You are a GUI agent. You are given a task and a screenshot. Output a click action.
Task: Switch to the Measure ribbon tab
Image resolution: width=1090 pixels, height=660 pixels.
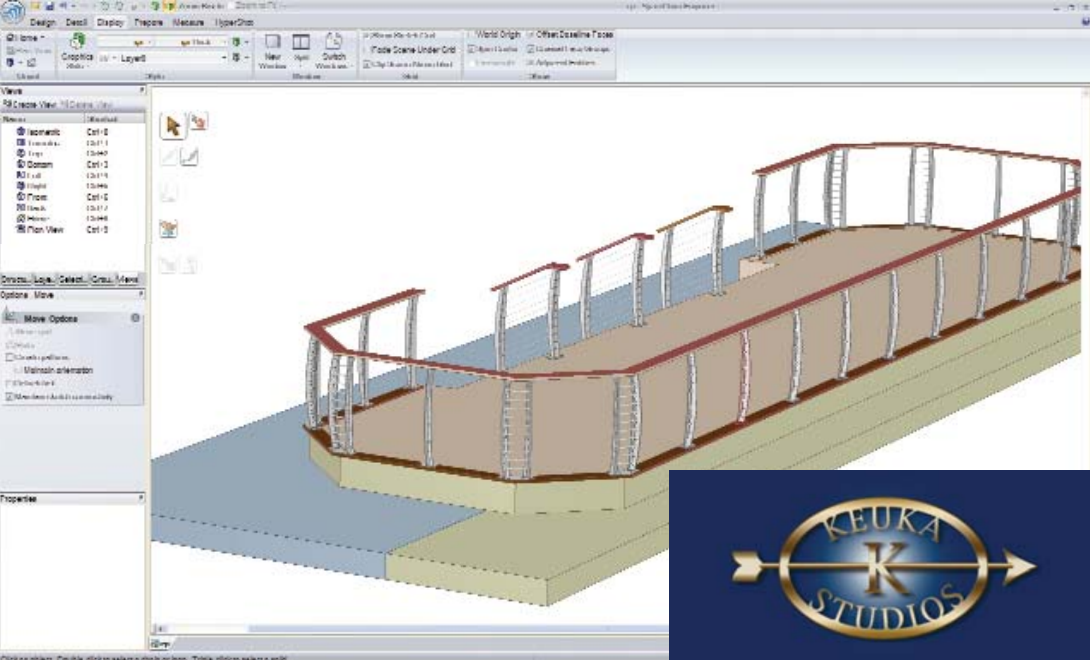tap(189, 21)
